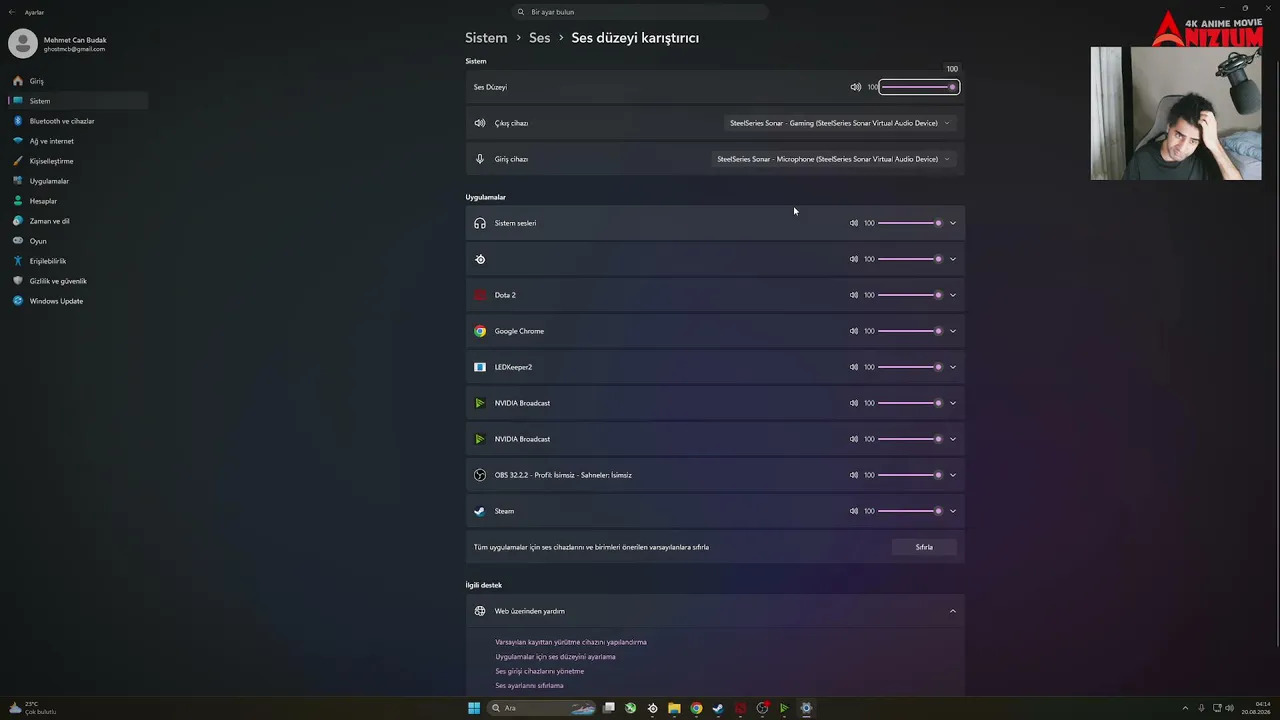
Task: Mute Google Chrome audio
Action: coord(854,331)
